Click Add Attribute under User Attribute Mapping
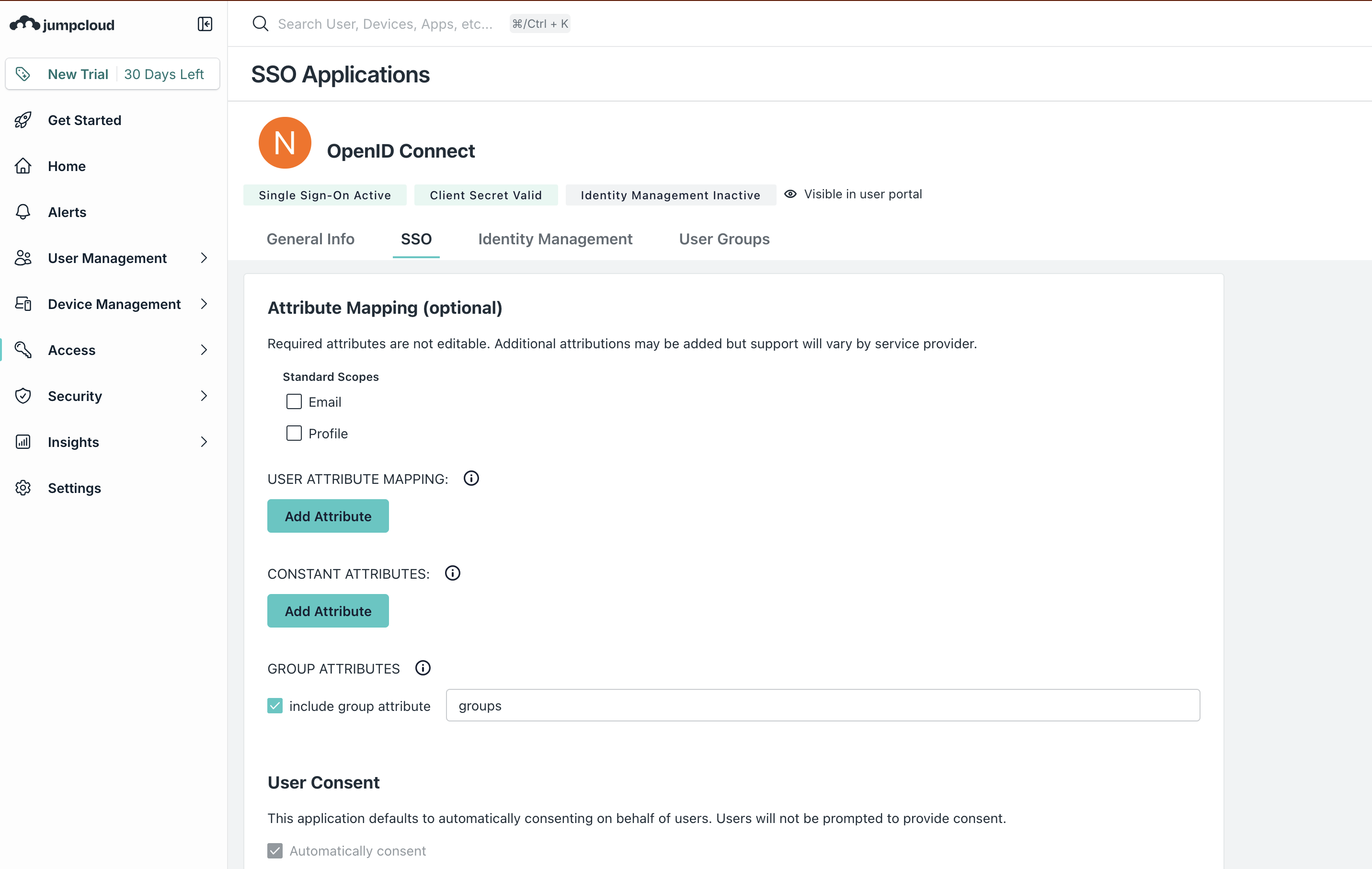 (328, 516)
